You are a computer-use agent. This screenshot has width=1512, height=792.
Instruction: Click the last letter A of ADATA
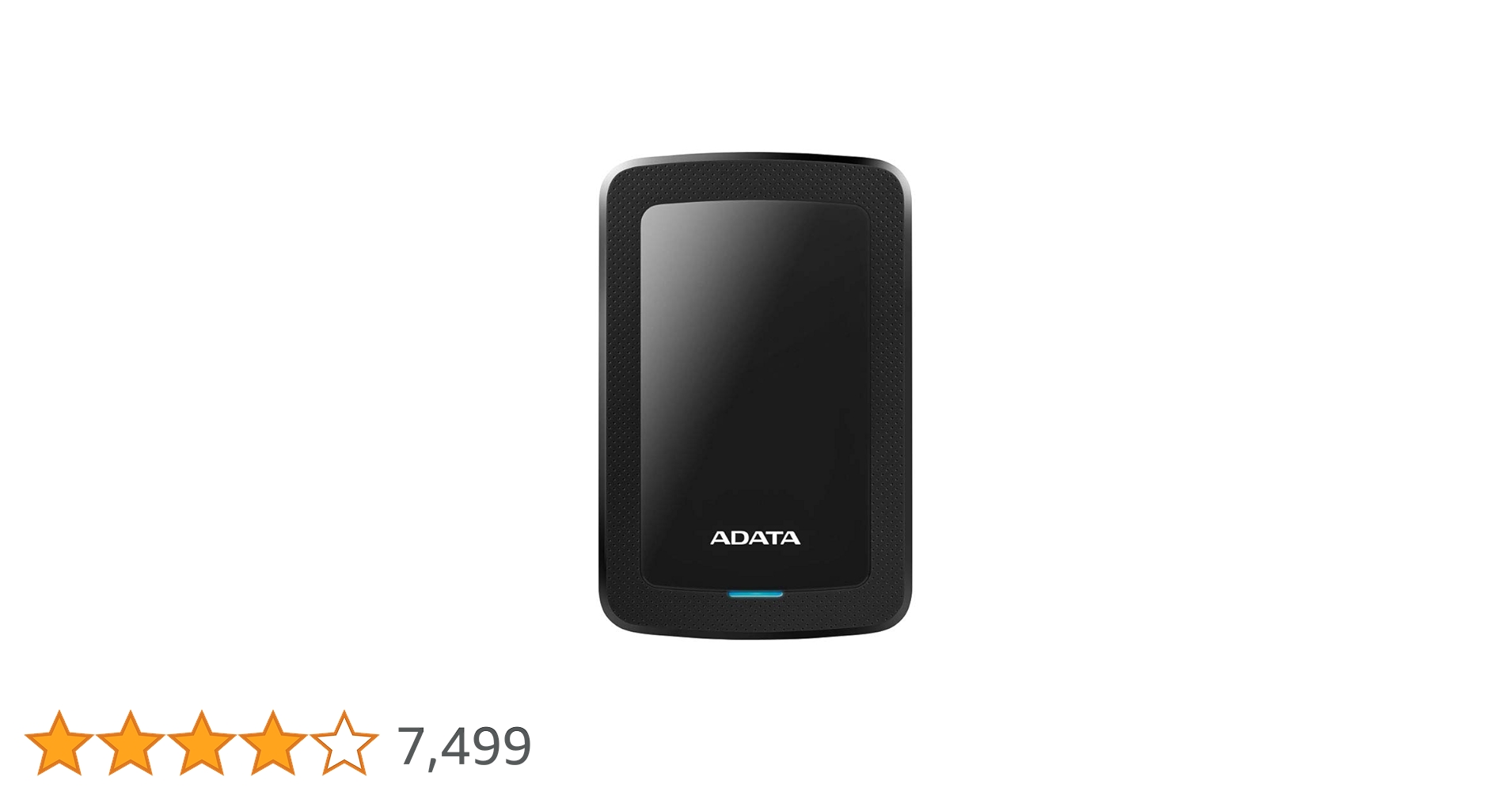pos(790,538)
